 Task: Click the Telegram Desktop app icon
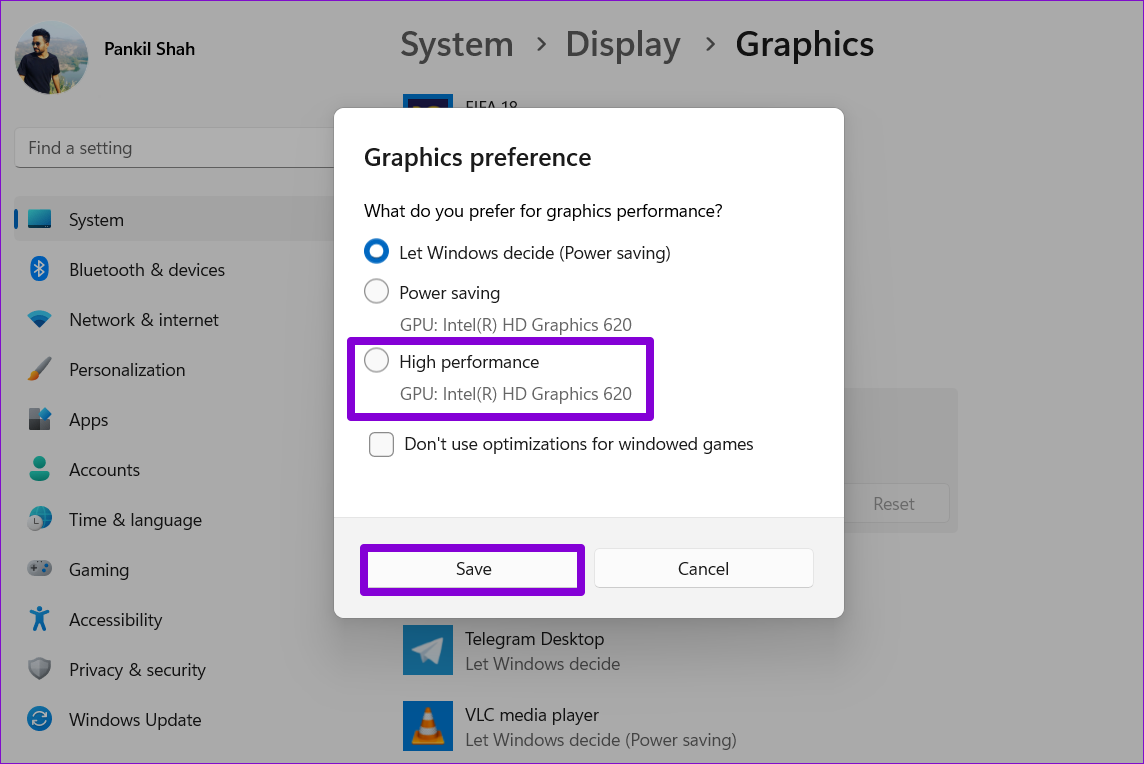[428, 650]
